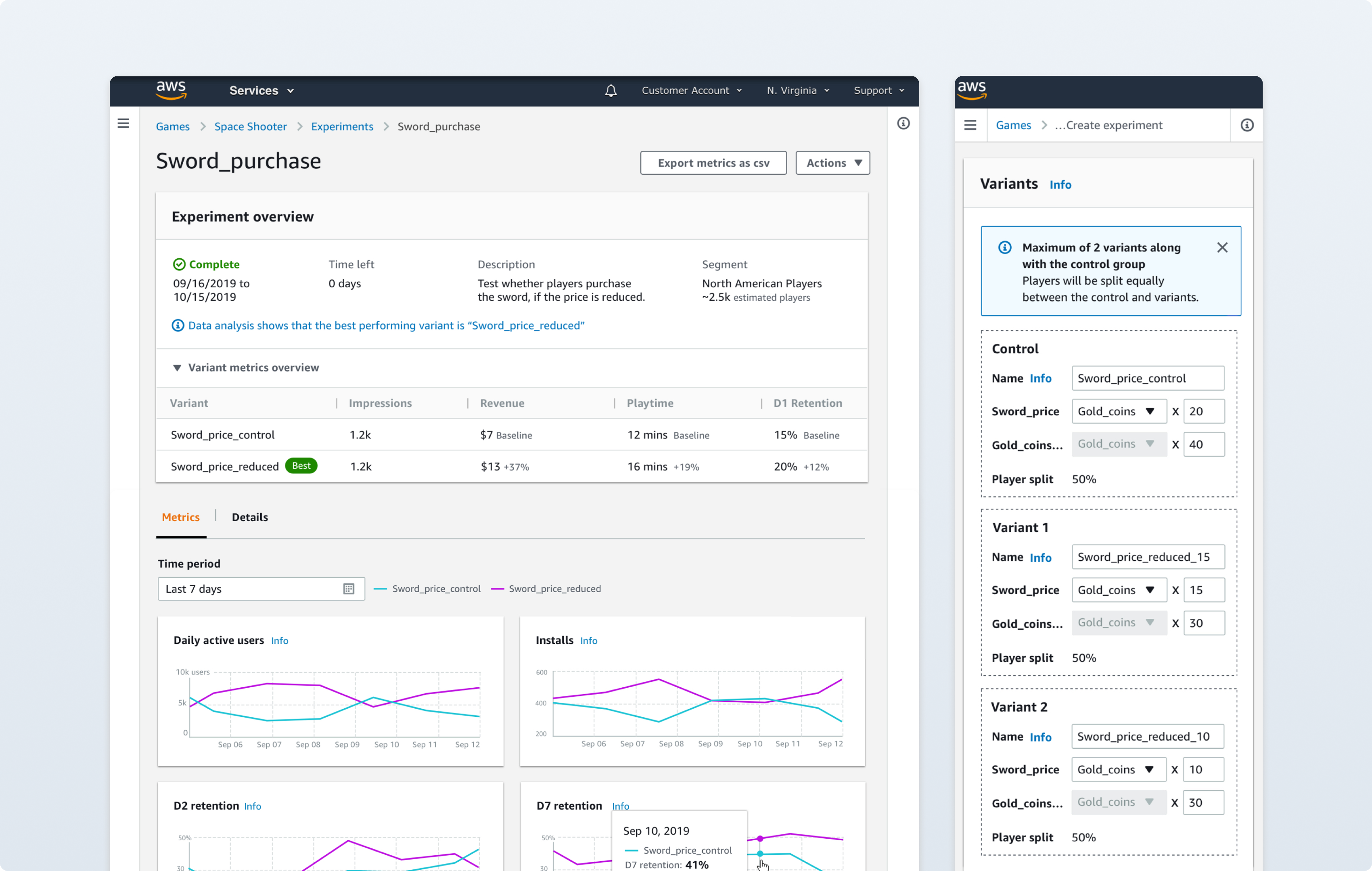Go to Games breadcrumb in Create experiment window
Image resolution: width=1372 pixels, height=871 pixels.
click(x=1013, y=126)
